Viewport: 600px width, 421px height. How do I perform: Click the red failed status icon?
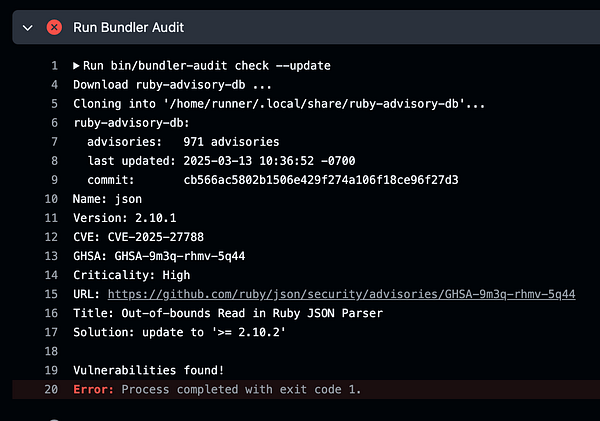pyautogui.click(x=54, y=28)
